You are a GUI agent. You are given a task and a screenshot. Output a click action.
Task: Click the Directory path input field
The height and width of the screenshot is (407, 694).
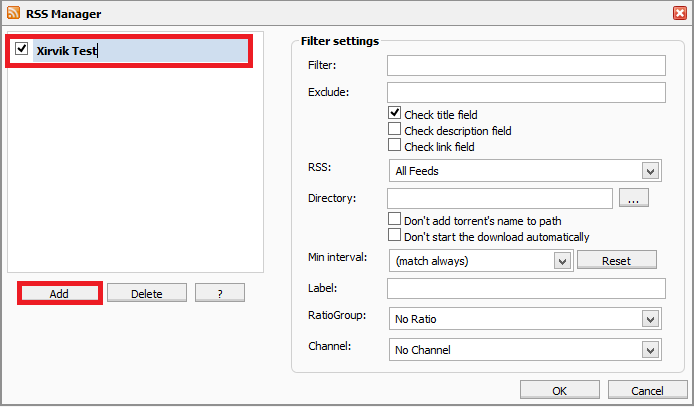(499, 199)
